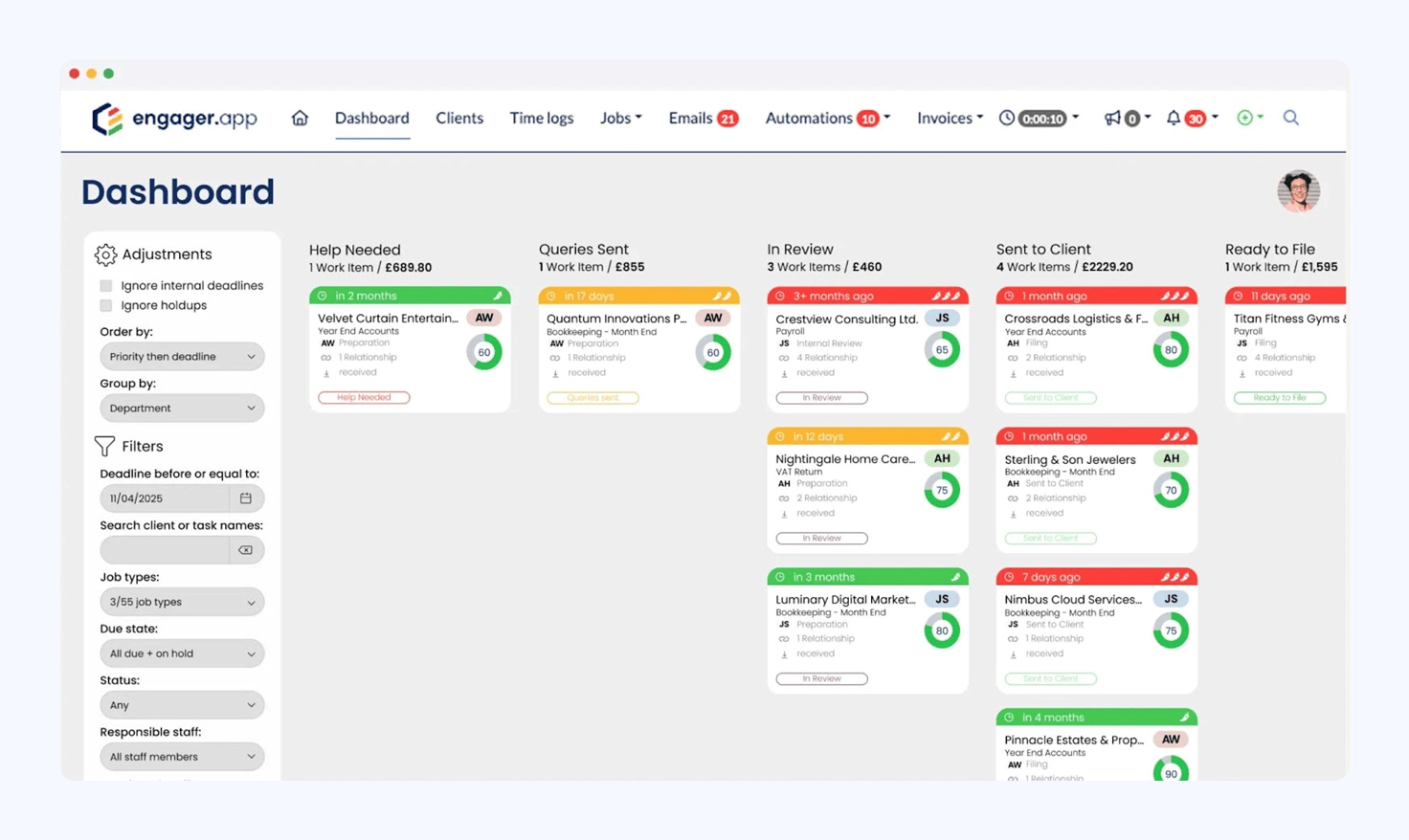Open the Clients tab

pyautogui.click(x=459, y=118)
